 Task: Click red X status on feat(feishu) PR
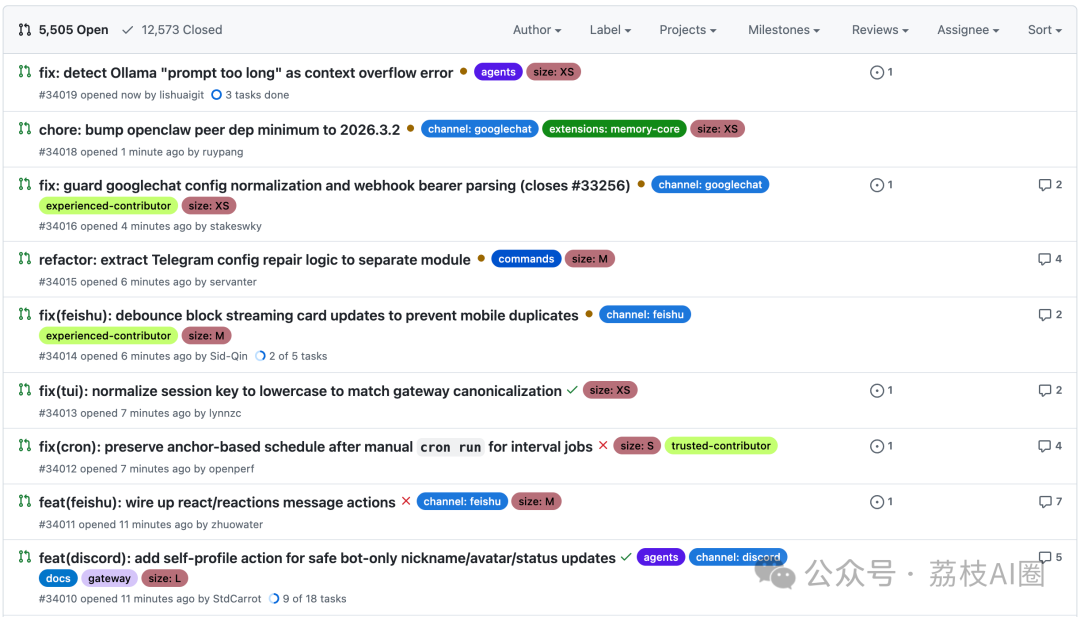(x=406, y=501)
